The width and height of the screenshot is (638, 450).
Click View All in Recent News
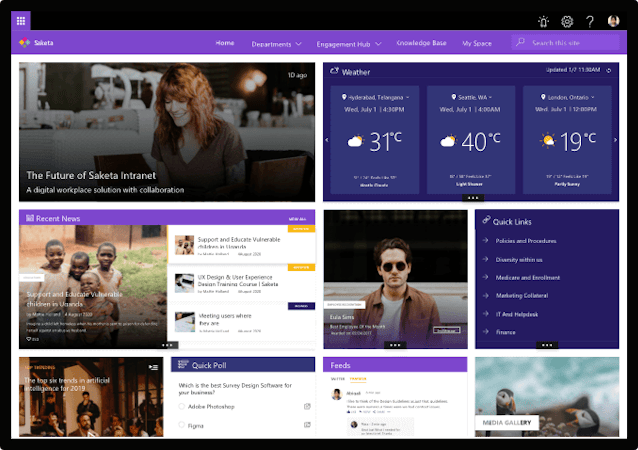pyautogui.click(x=297, y=219)
